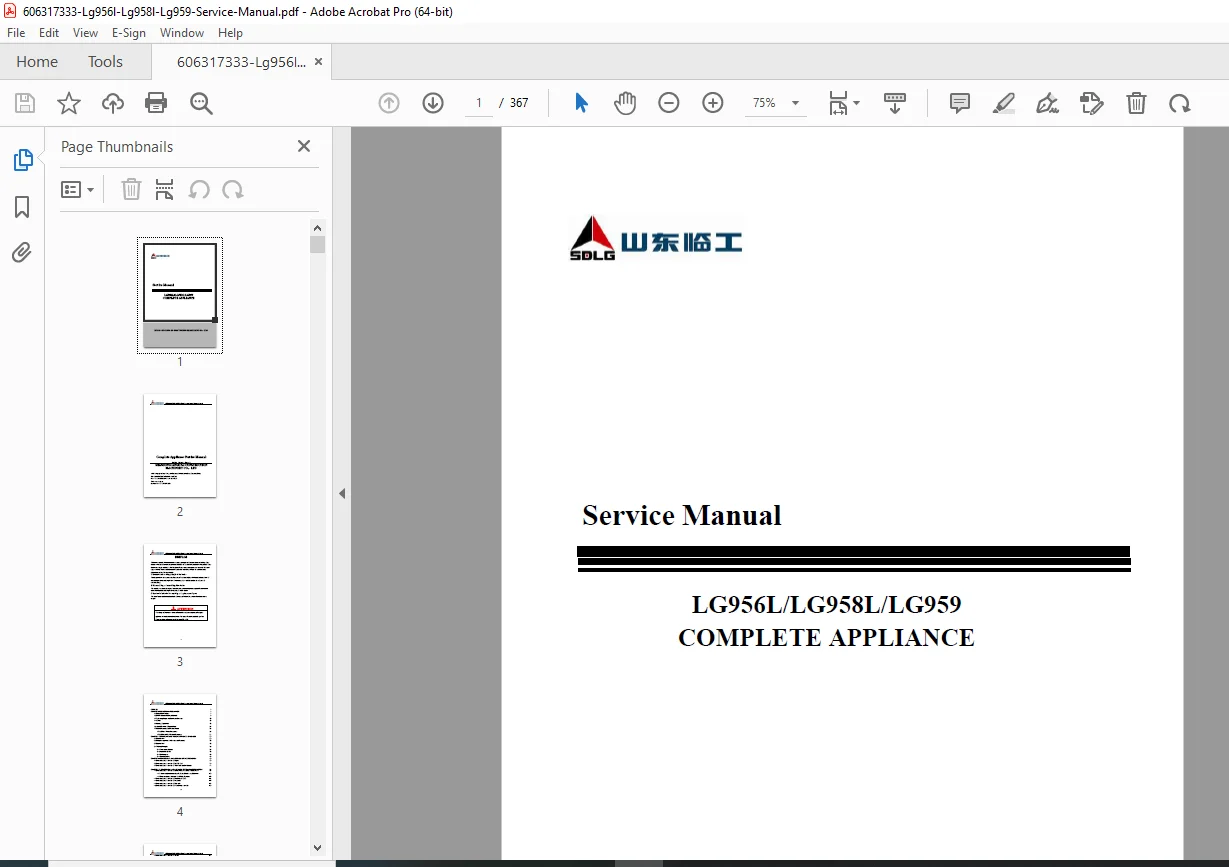Click the Service Manual heading text

click(682, 516)
